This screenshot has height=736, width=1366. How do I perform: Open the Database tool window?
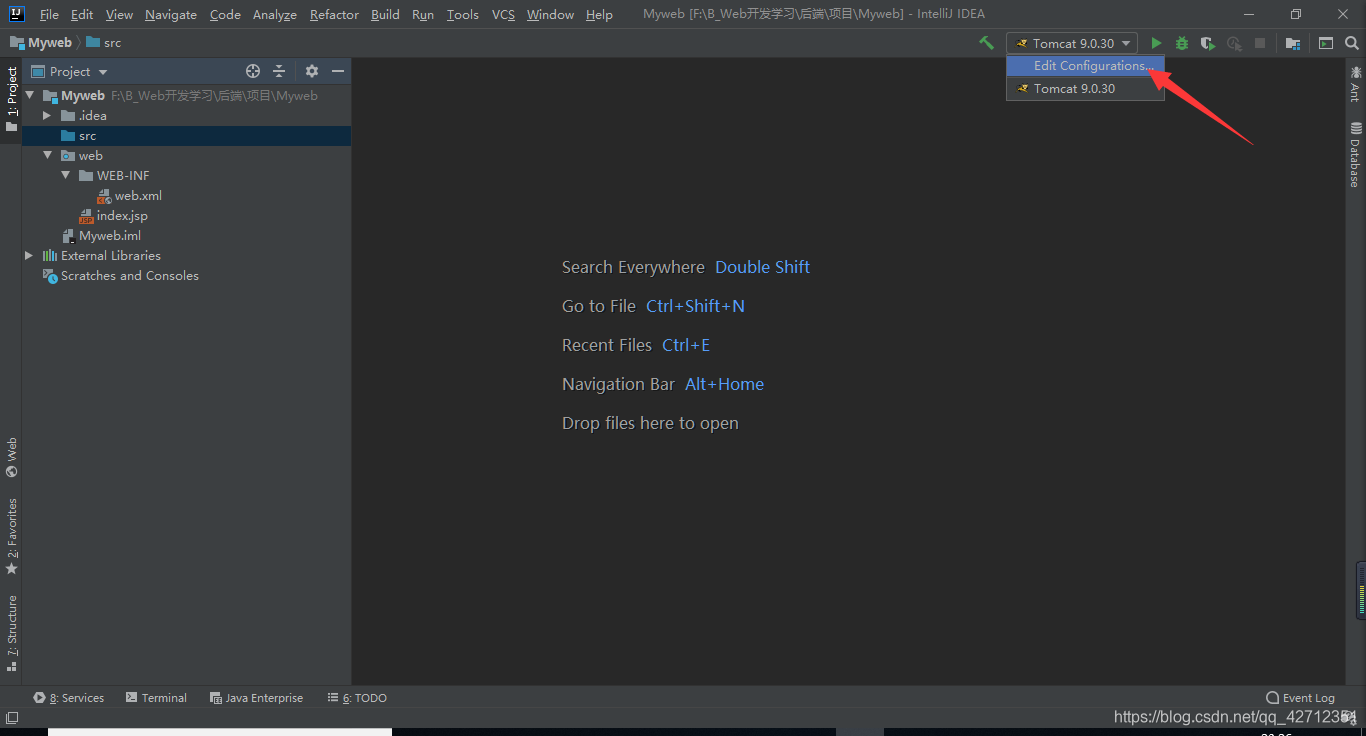[x=1356, y=155]
